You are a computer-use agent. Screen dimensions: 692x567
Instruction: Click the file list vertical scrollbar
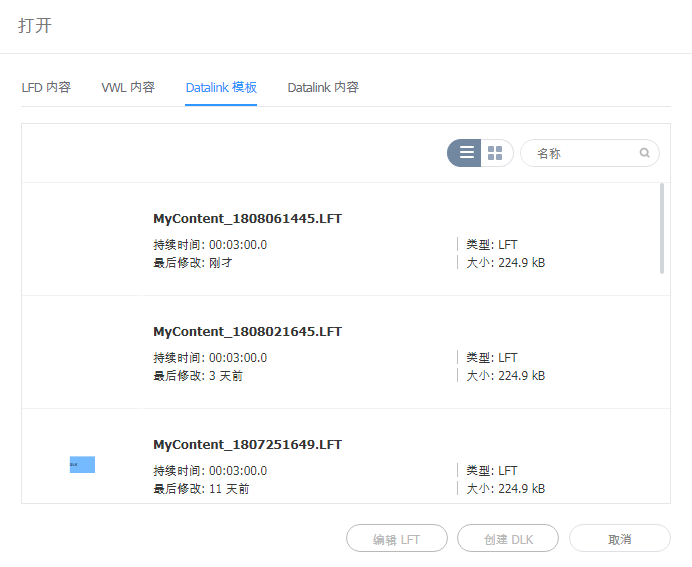pyautogui.click(x=661, y=228)
